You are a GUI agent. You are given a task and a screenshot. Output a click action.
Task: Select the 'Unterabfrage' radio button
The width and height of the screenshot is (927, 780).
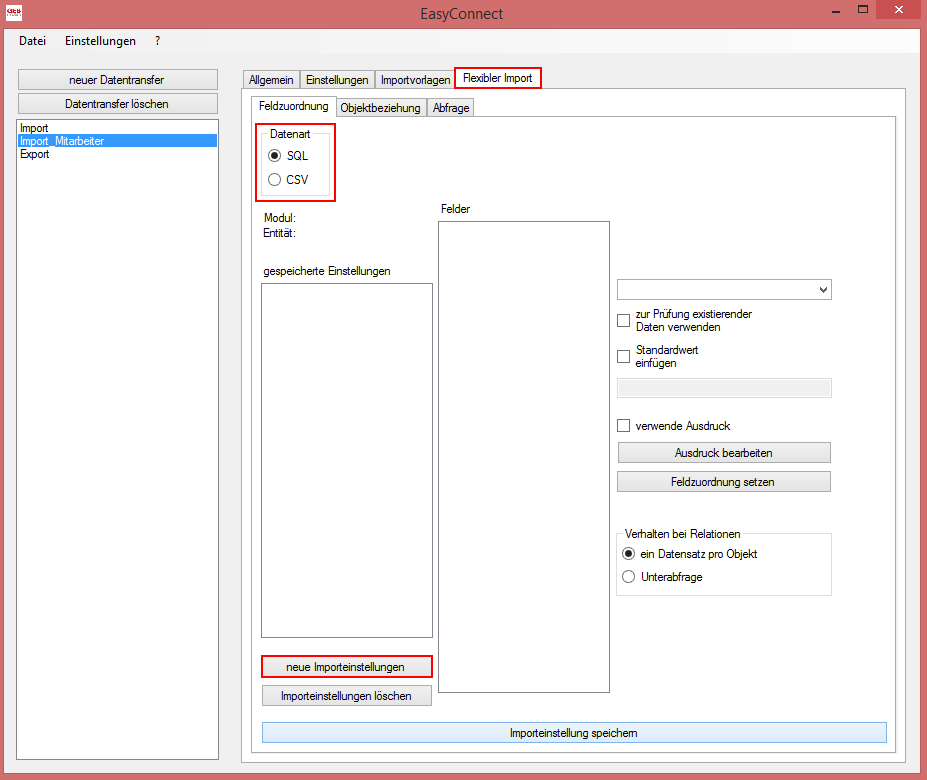(x=629, y=577)
